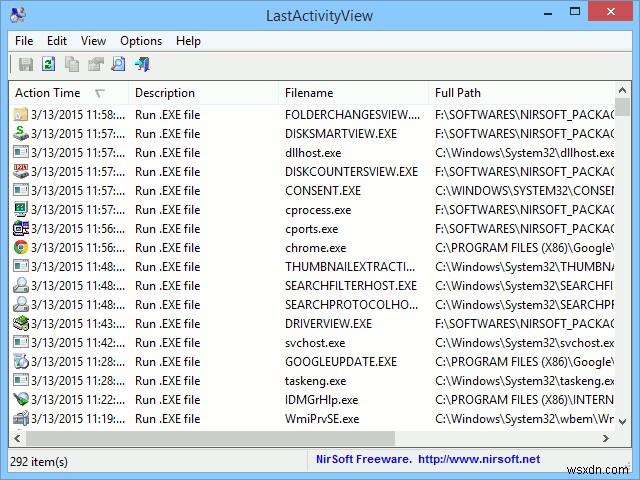The image size is (640, 480).
Task: Select the IDMGrHlp.exe filename cell
Action: tap(322, 400)
